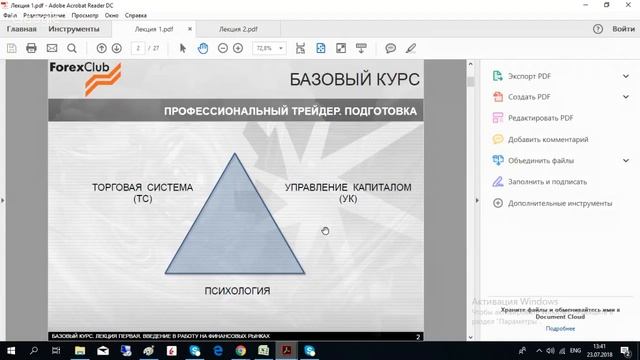
Task: Expand the Экспорт PDF chevron
Action: (626, 76)
